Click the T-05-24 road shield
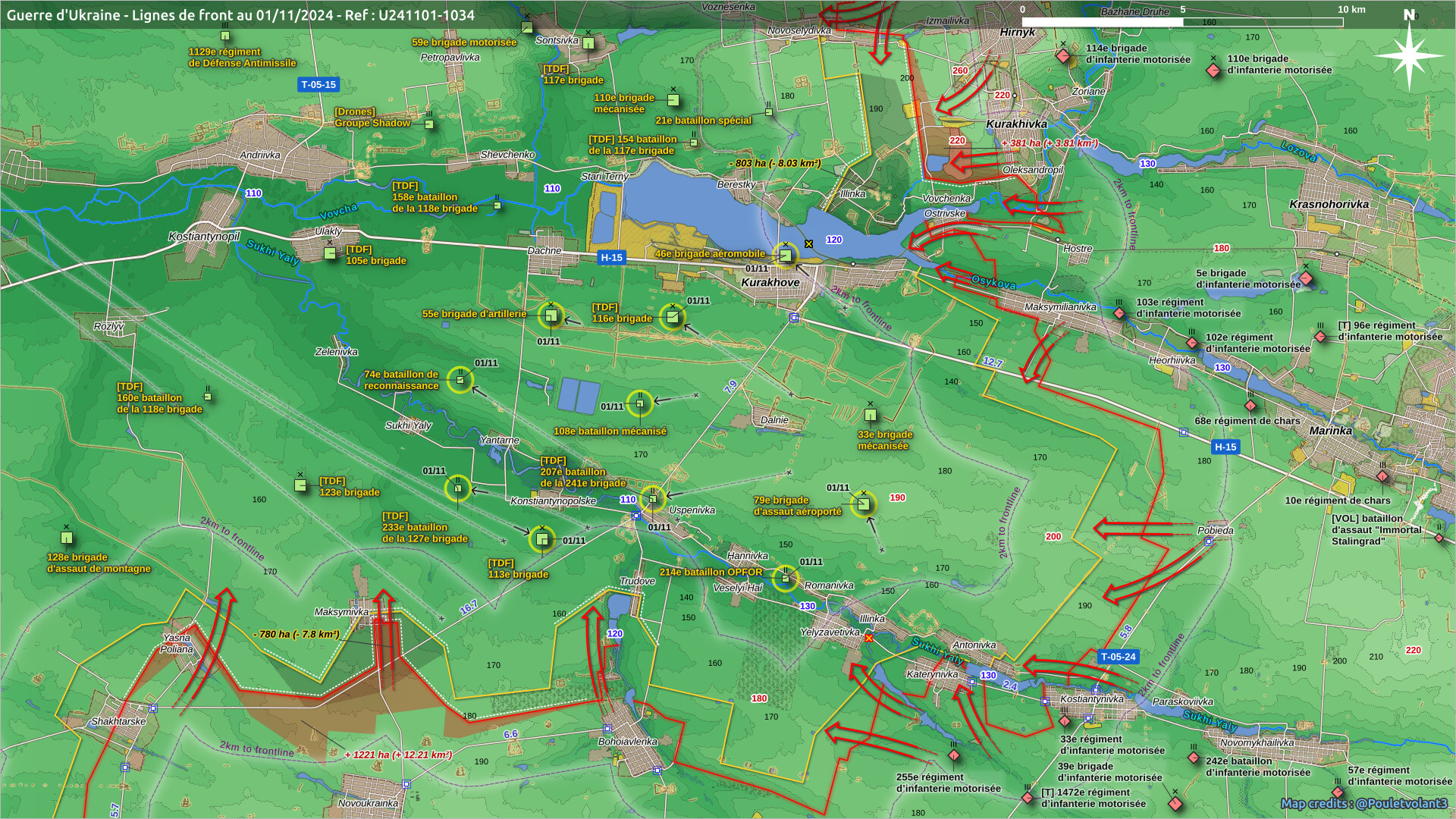Viewport: 1456px width, 819px height. [x=1118, y=657]
